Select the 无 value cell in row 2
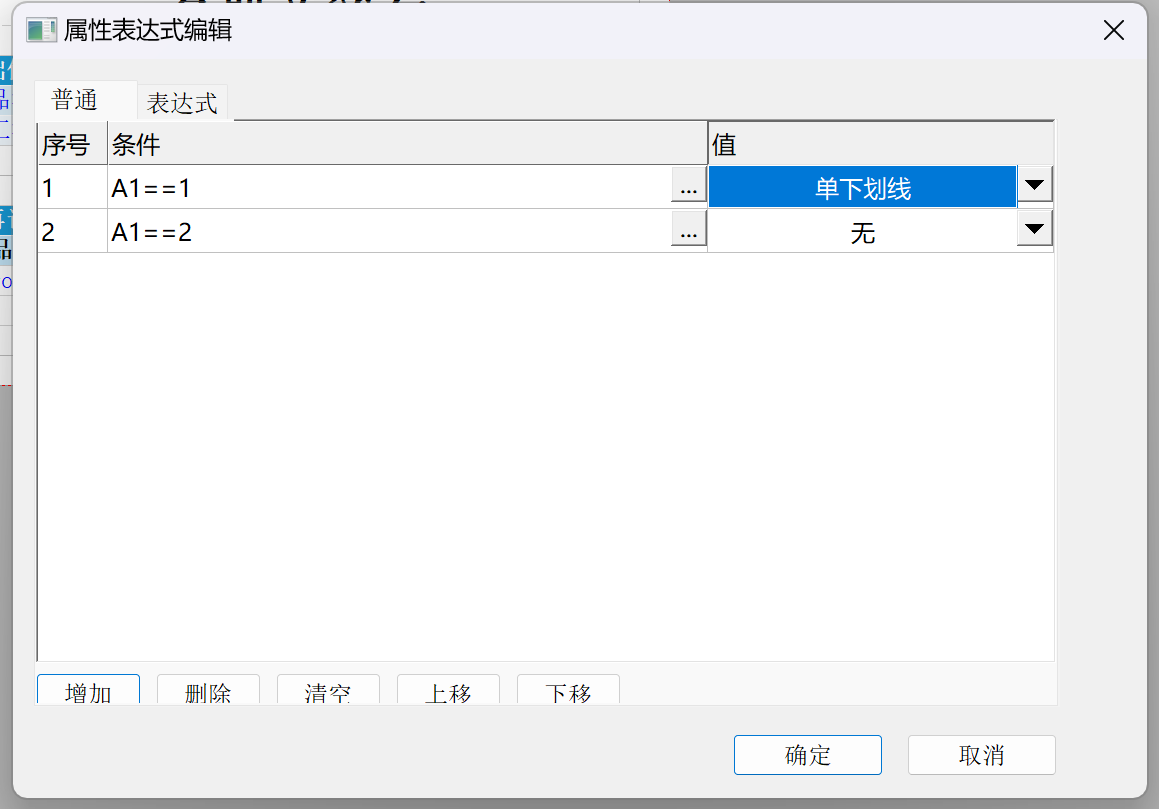The width and height of the screenshot is (1159, 809). 862,233
